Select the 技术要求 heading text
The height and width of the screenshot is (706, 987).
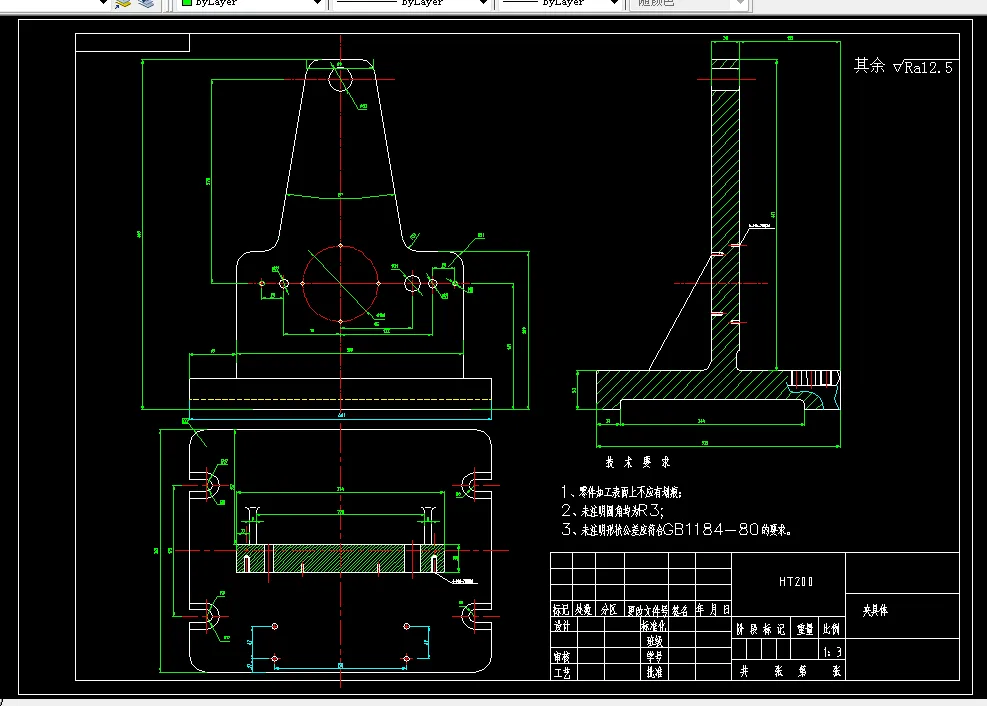click(x=637, y=463)
